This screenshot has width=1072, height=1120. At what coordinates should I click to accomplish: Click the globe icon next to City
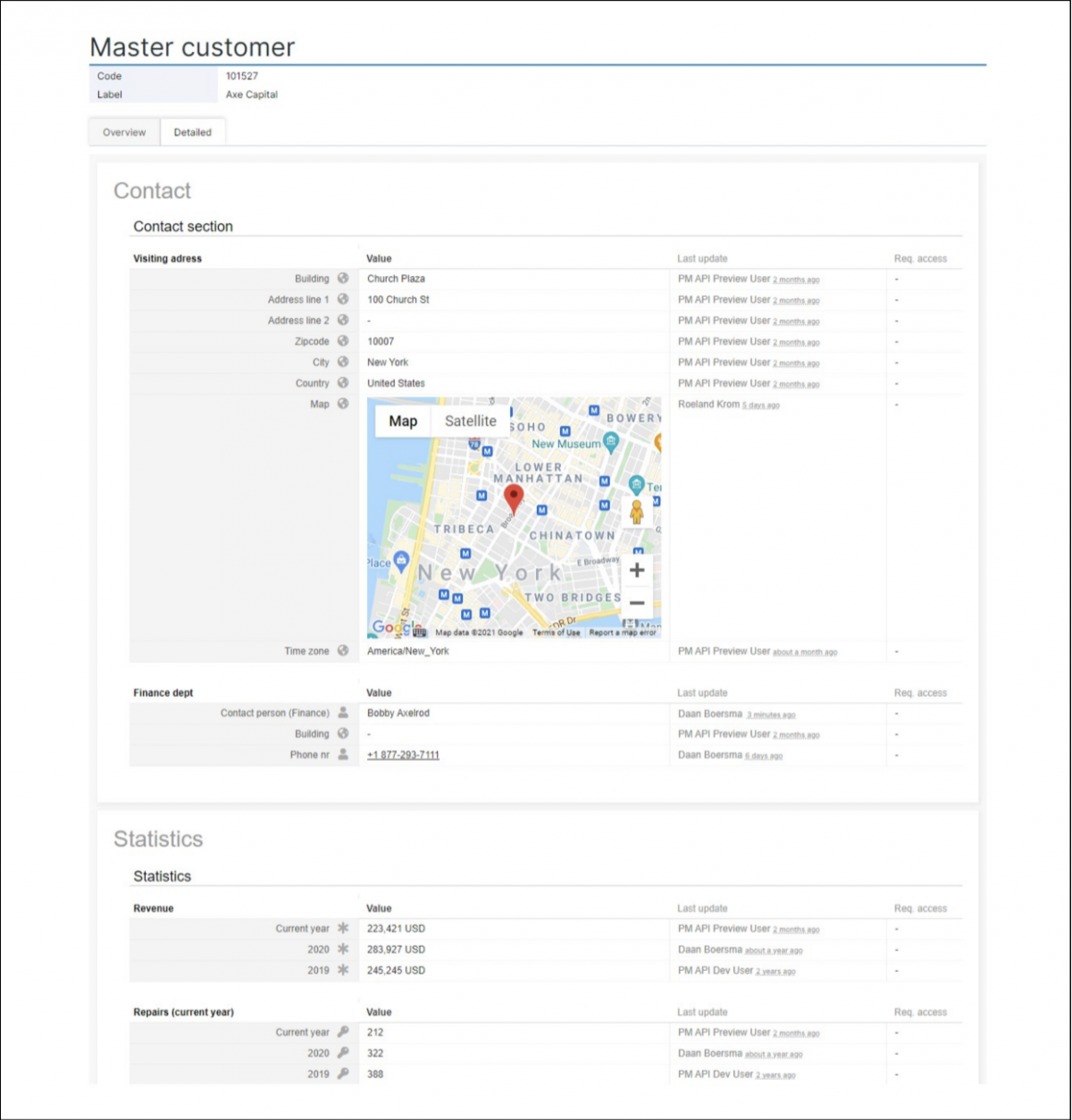pyautogui.click(x=343, y=362)
